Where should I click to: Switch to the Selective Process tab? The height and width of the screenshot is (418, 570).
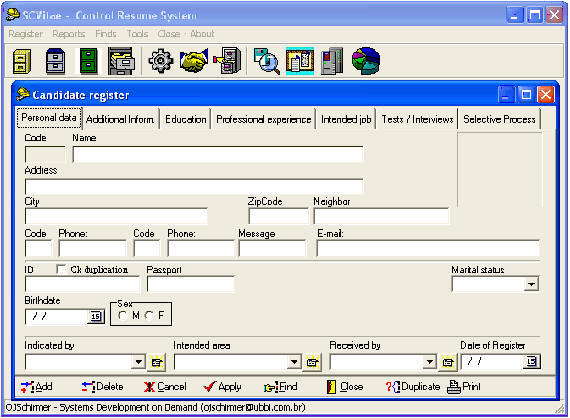pos(499,119)
